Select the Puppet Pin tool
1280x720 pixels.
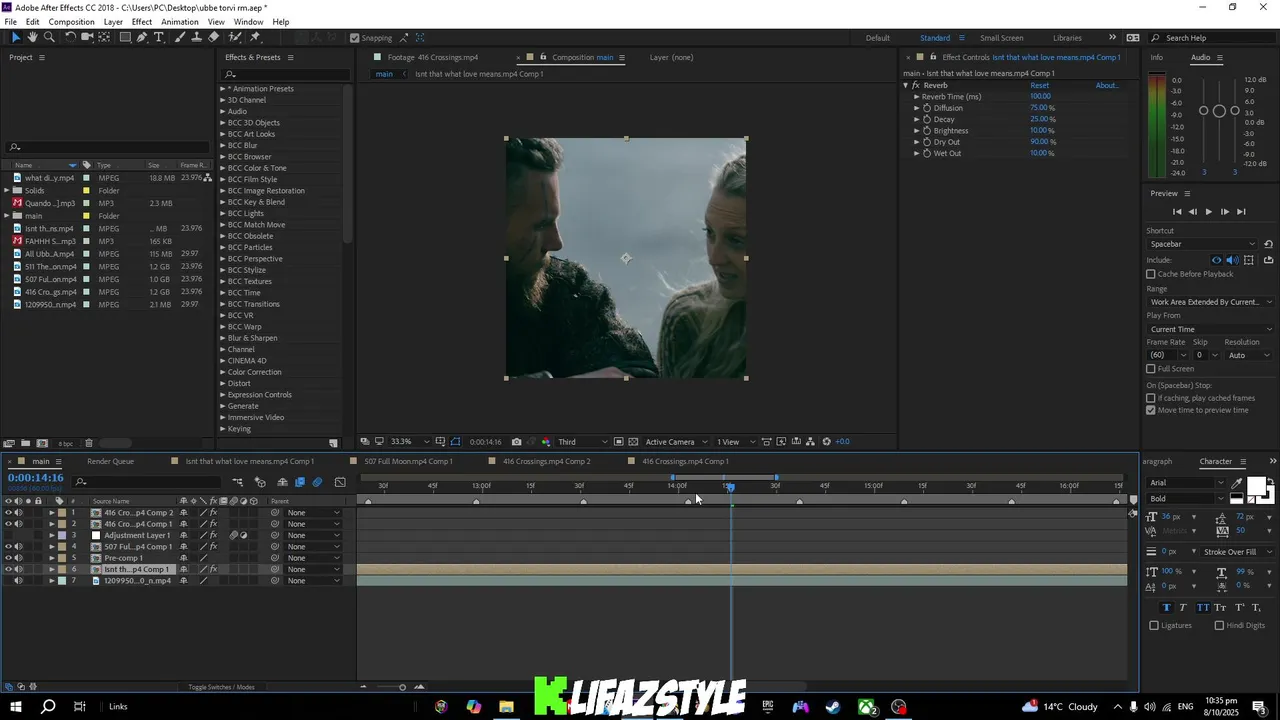point(256,37)
